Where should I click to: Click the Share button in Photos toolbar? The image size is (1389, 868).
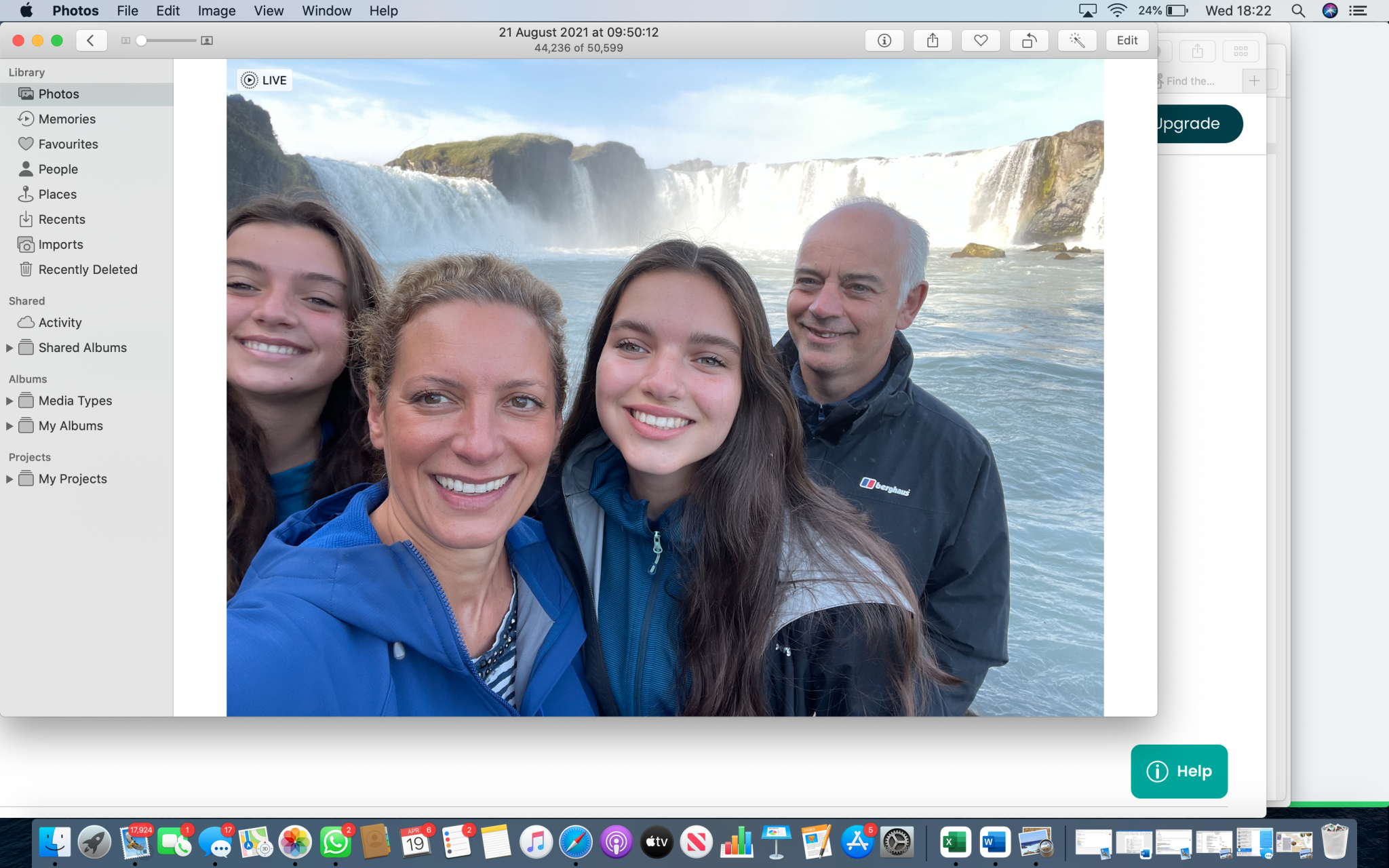[933, 41]
